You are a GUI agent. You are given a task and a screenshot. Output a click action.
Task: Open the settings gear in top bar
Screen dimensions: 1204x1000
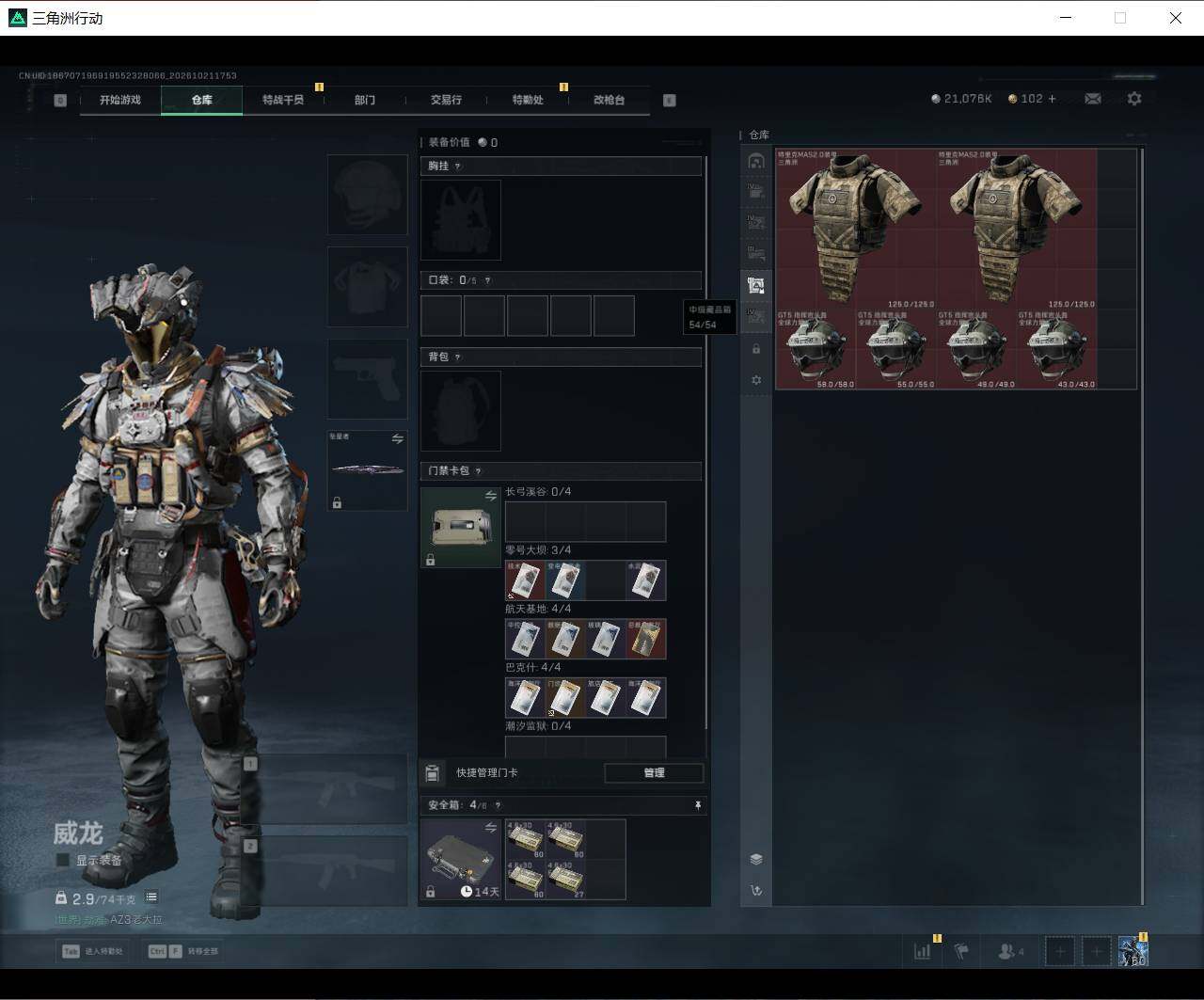[x=1134, y=99]
